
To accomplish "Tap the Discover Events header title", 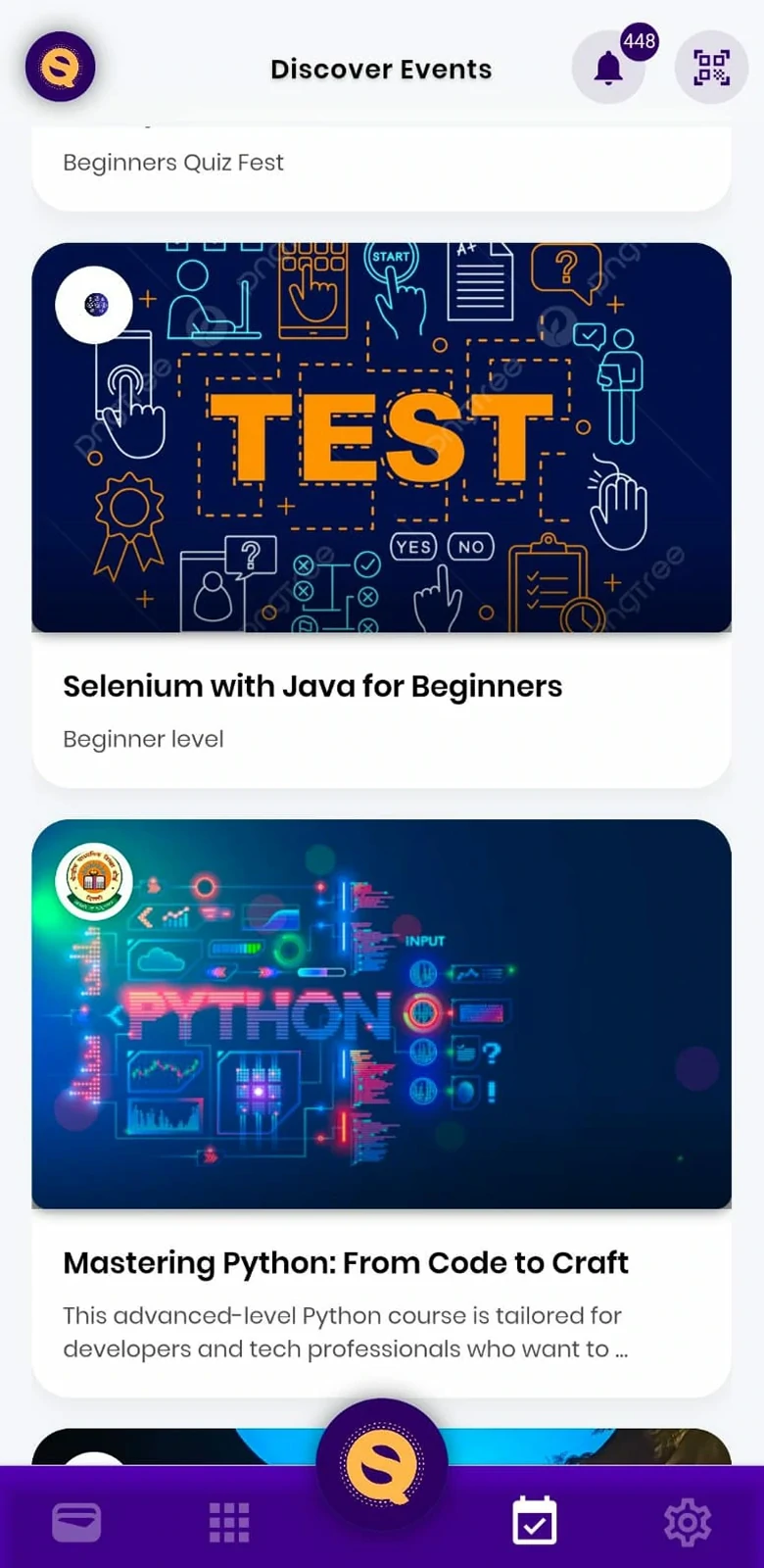I will (x=381, y=69).
